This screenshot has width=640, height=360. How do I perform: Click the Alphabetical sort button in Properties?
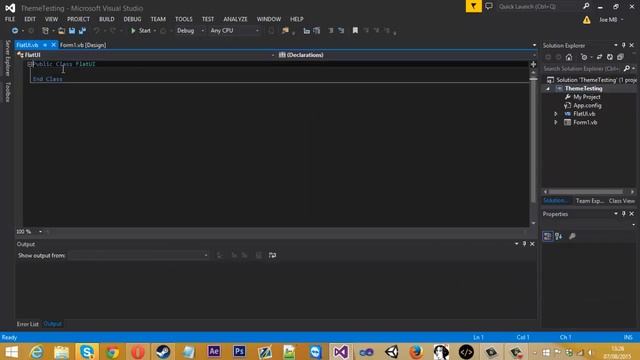coord(559,236)
